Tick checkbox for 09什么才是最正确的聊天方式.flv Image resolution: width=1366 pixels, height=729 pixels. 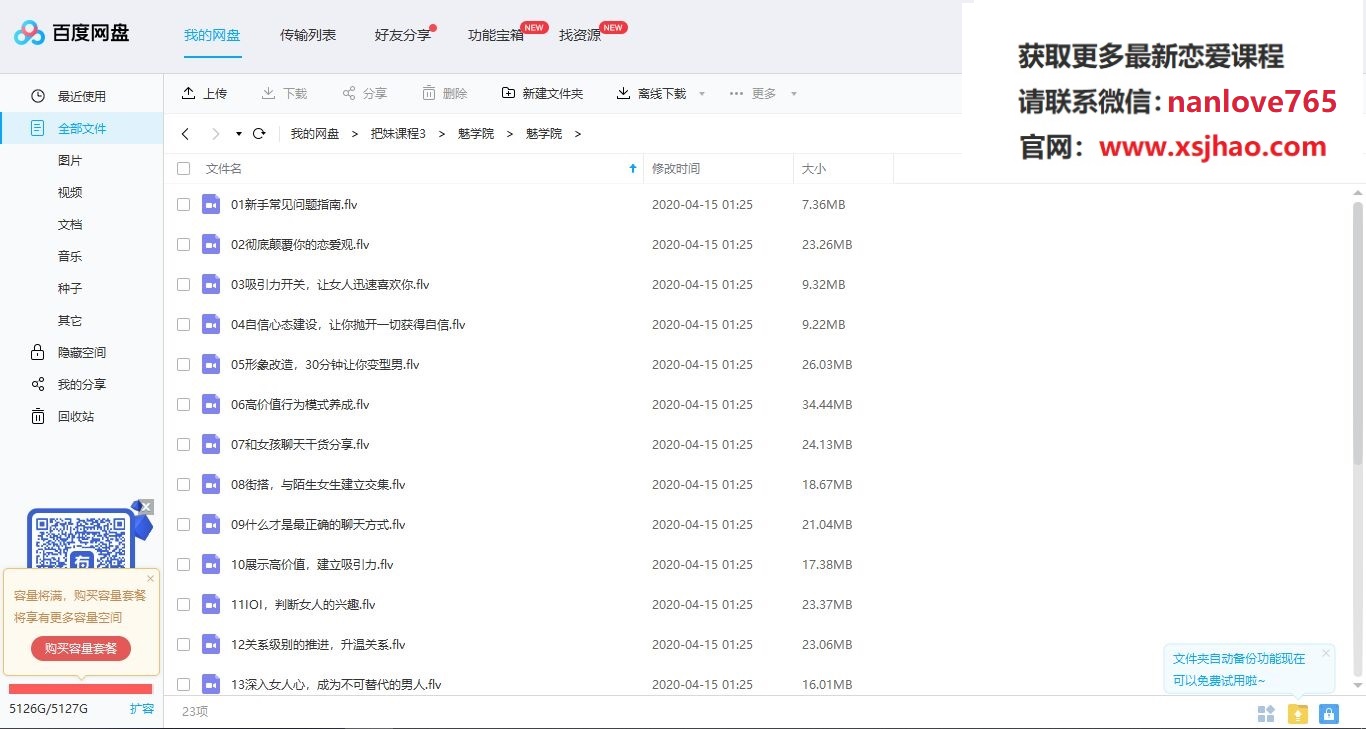183,524
